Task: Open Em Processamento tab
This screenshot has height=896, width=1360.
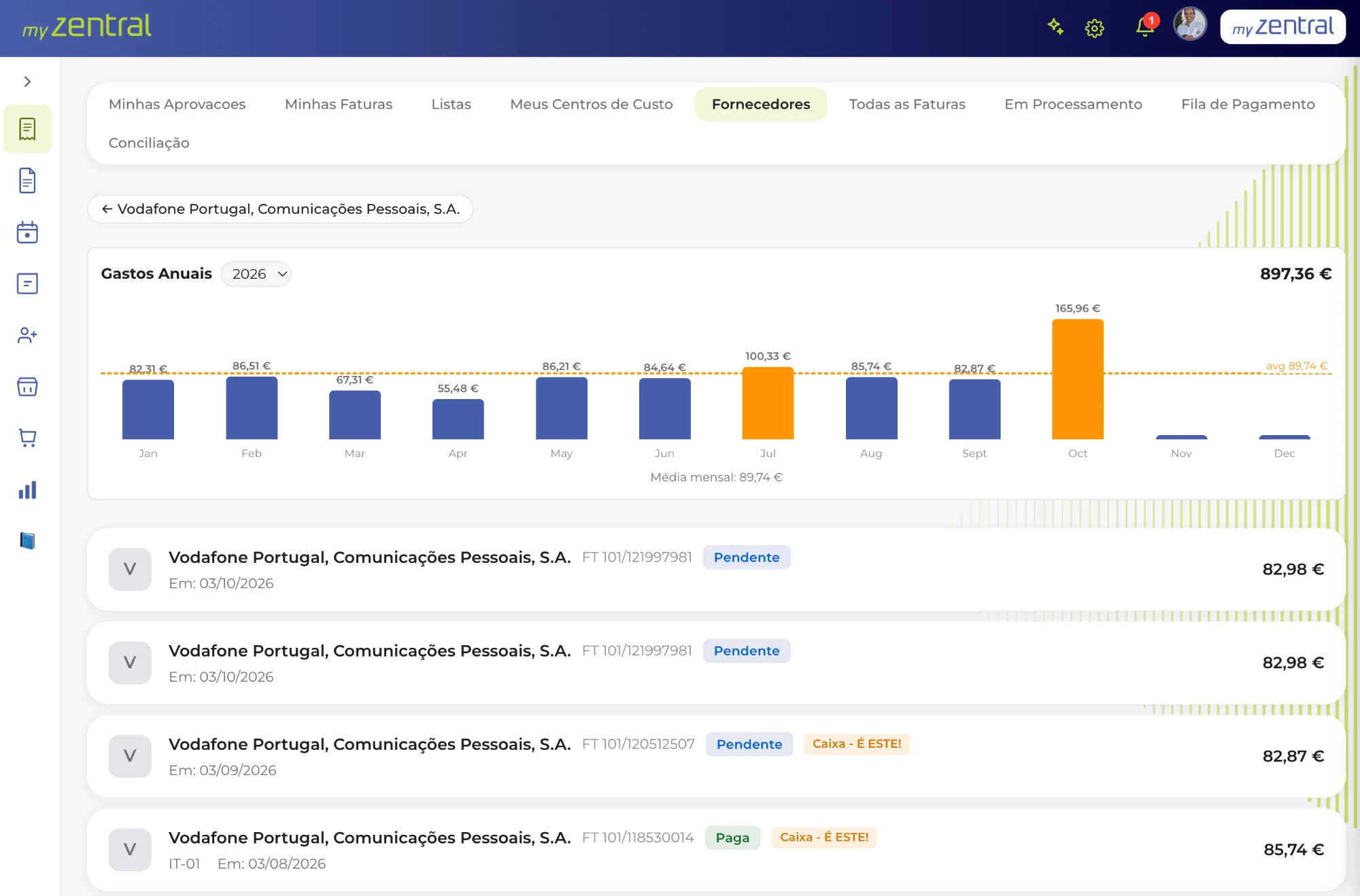Action: coord(1073,104)
